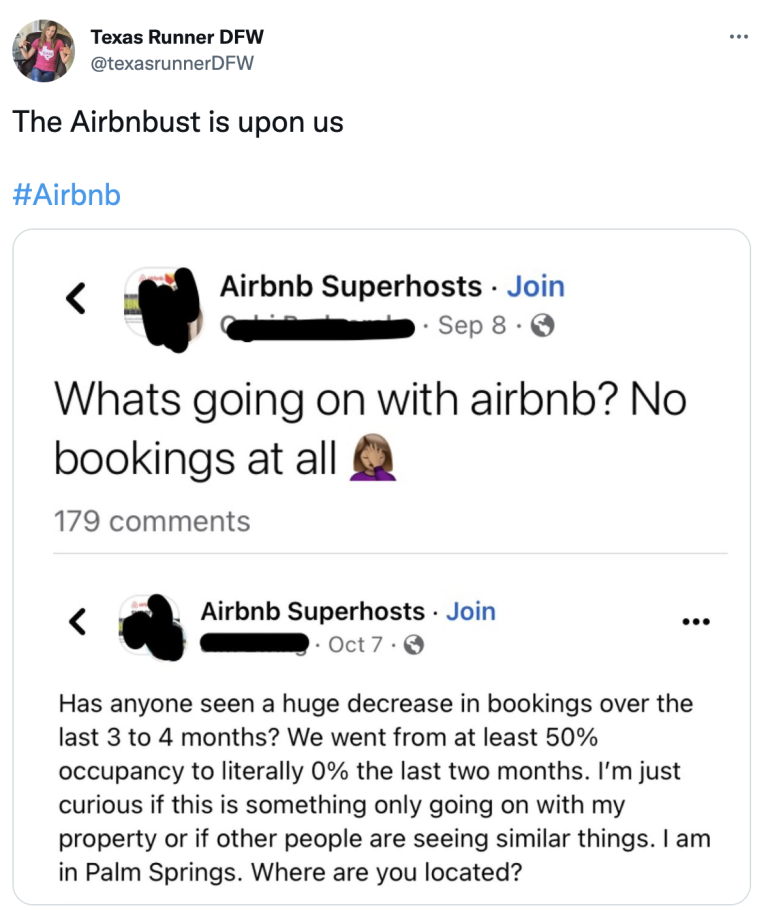This screenshot has width=770, height=910.
Task: Join Airbnb Superhosts from the Sep 8 post
Action: point(535,287)
